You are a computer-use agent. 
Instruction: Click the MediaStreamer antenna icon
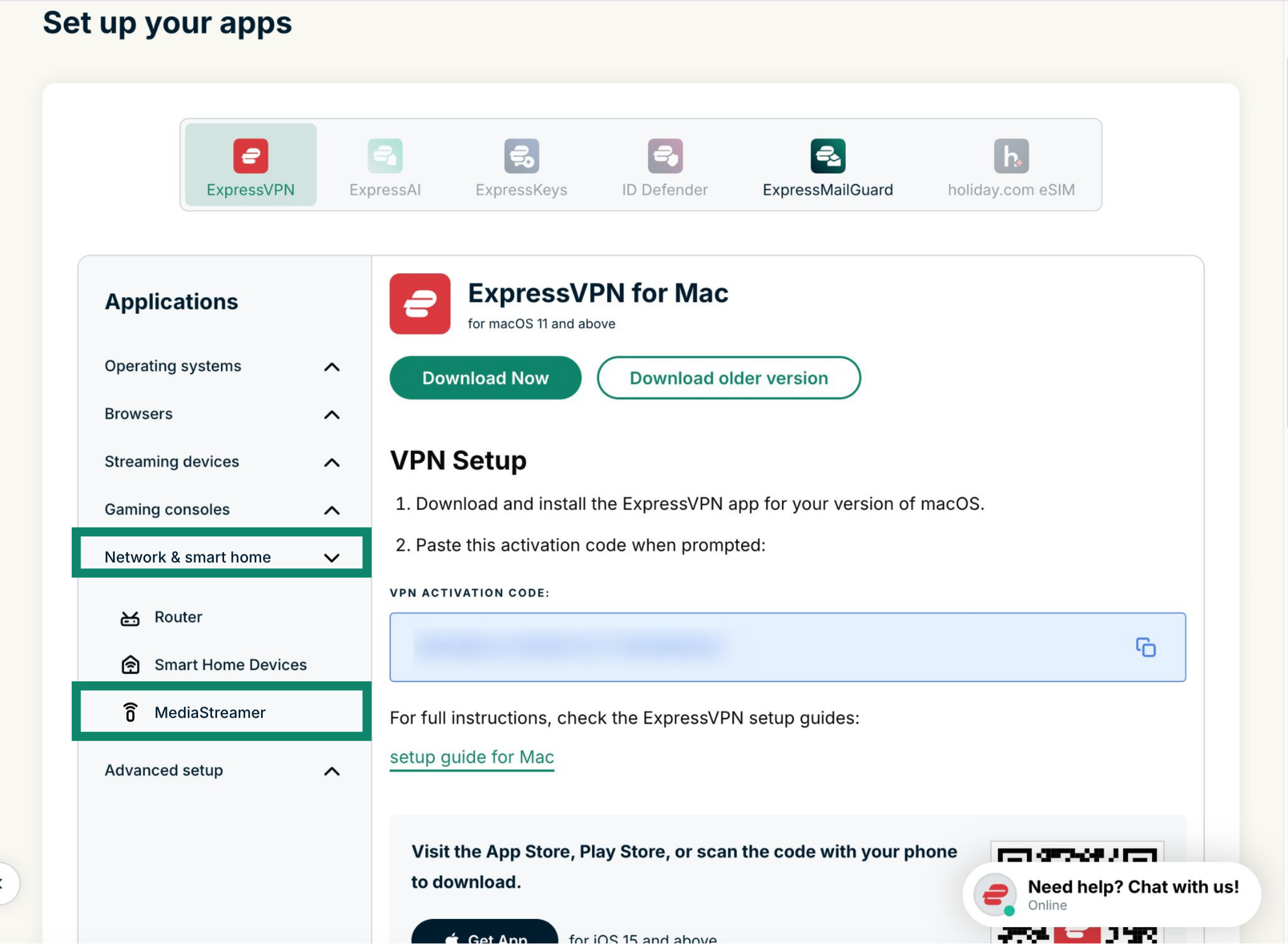click(x=131, y=712)
